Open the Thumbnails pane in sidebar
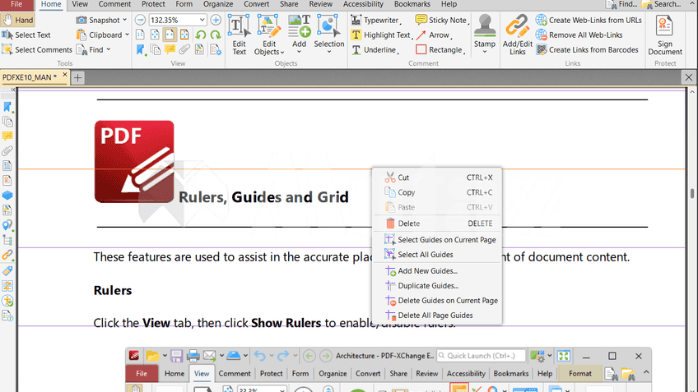698x392 pixels. click(x=8, y=121)
